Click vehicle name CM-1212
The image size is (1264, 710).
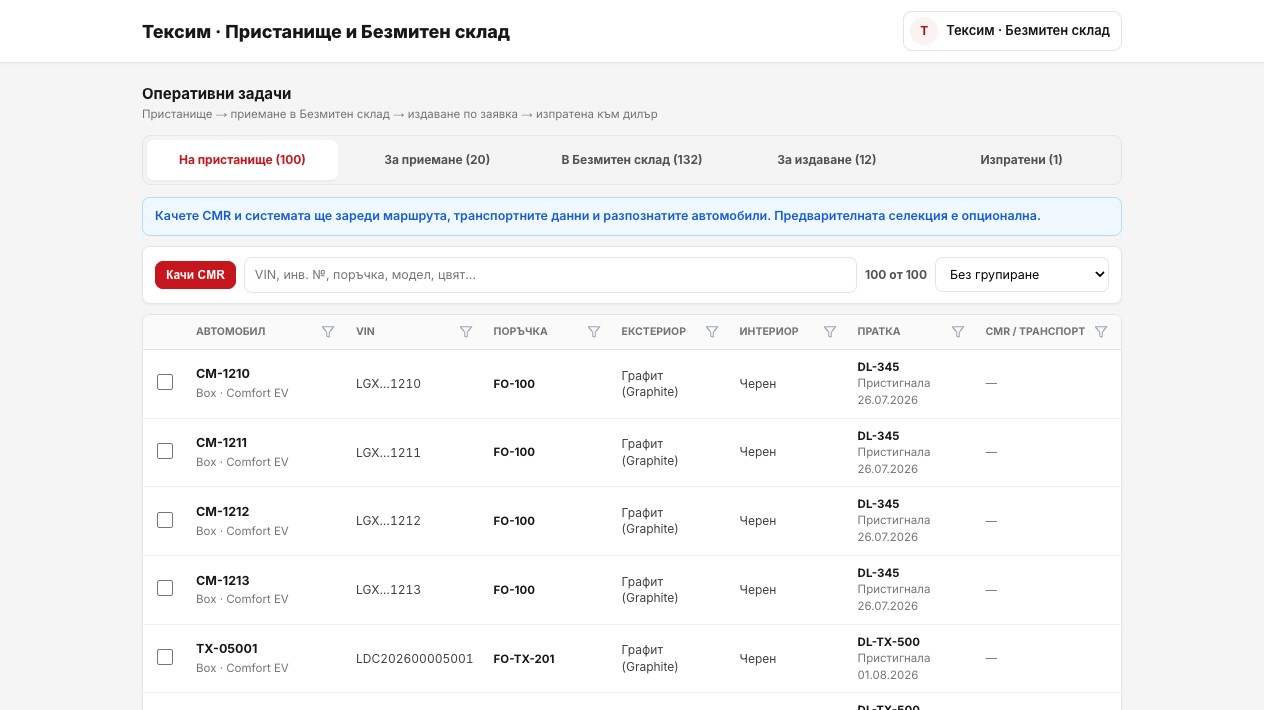[223, 512]
